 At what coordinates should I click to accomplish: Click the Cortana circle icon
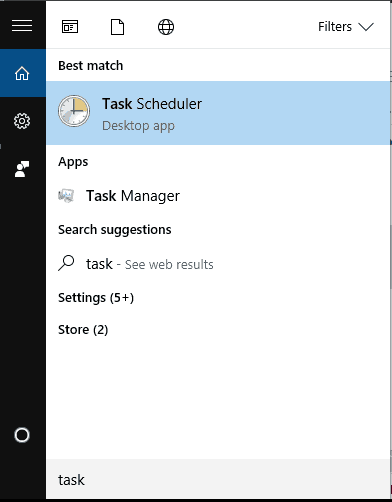22,435
